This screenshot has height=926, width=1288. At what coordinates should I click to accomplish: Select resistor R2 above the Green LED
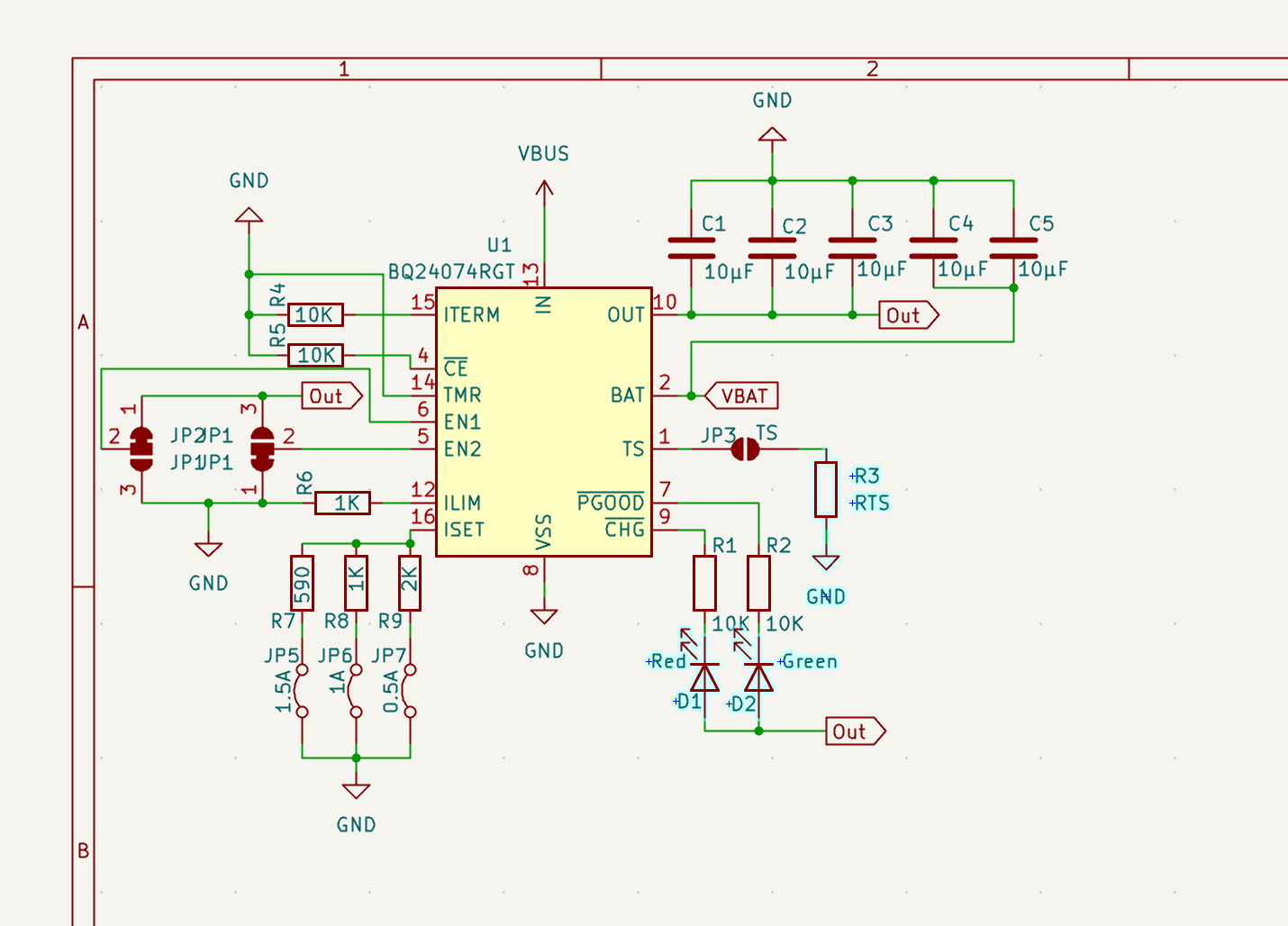(x=759, y=584)
